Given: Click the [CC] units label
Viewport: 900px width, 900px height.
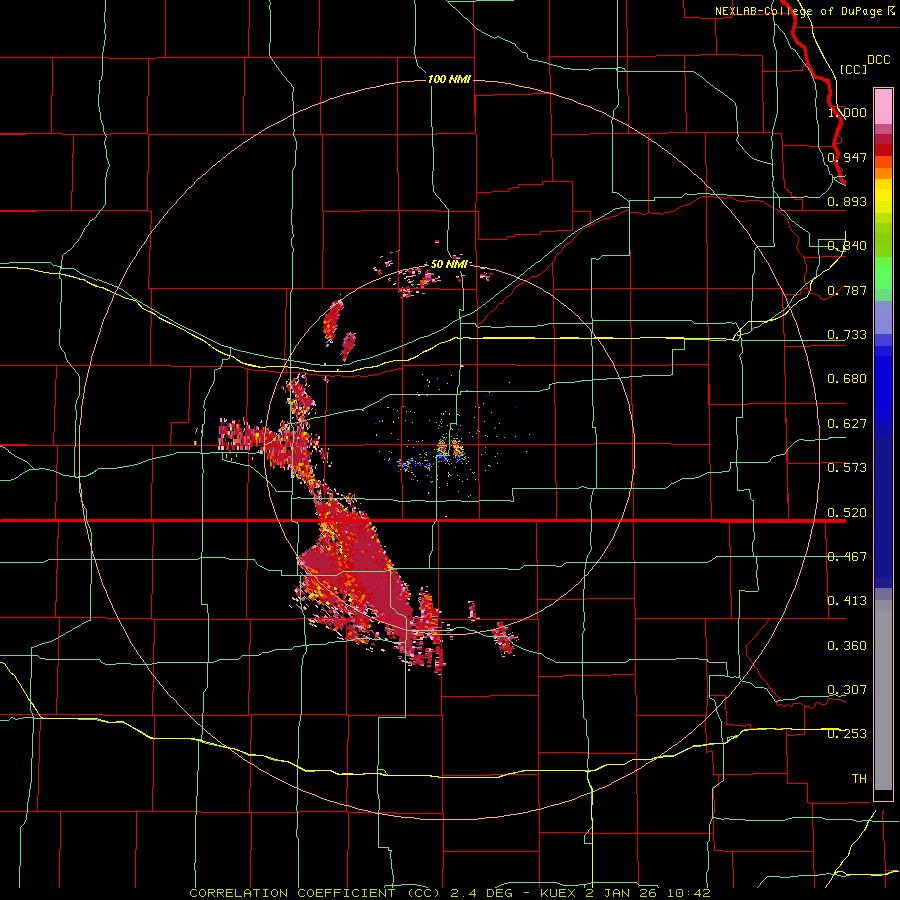Looking at the screenshot, I should [x=853, y=69].
